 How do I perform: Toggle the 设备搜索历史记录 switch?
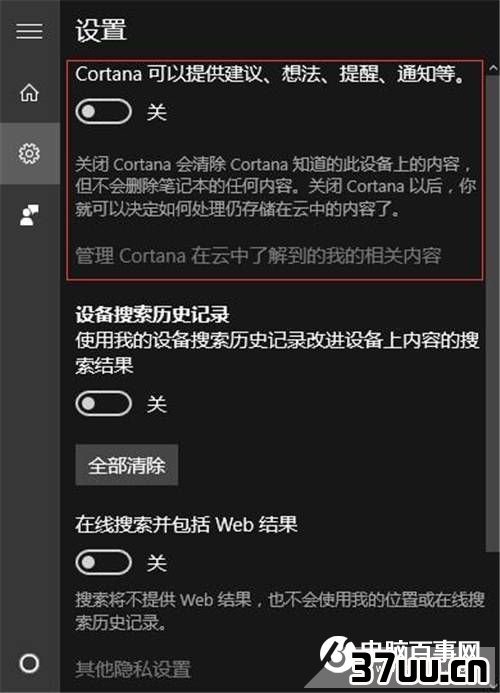point(104,404)
